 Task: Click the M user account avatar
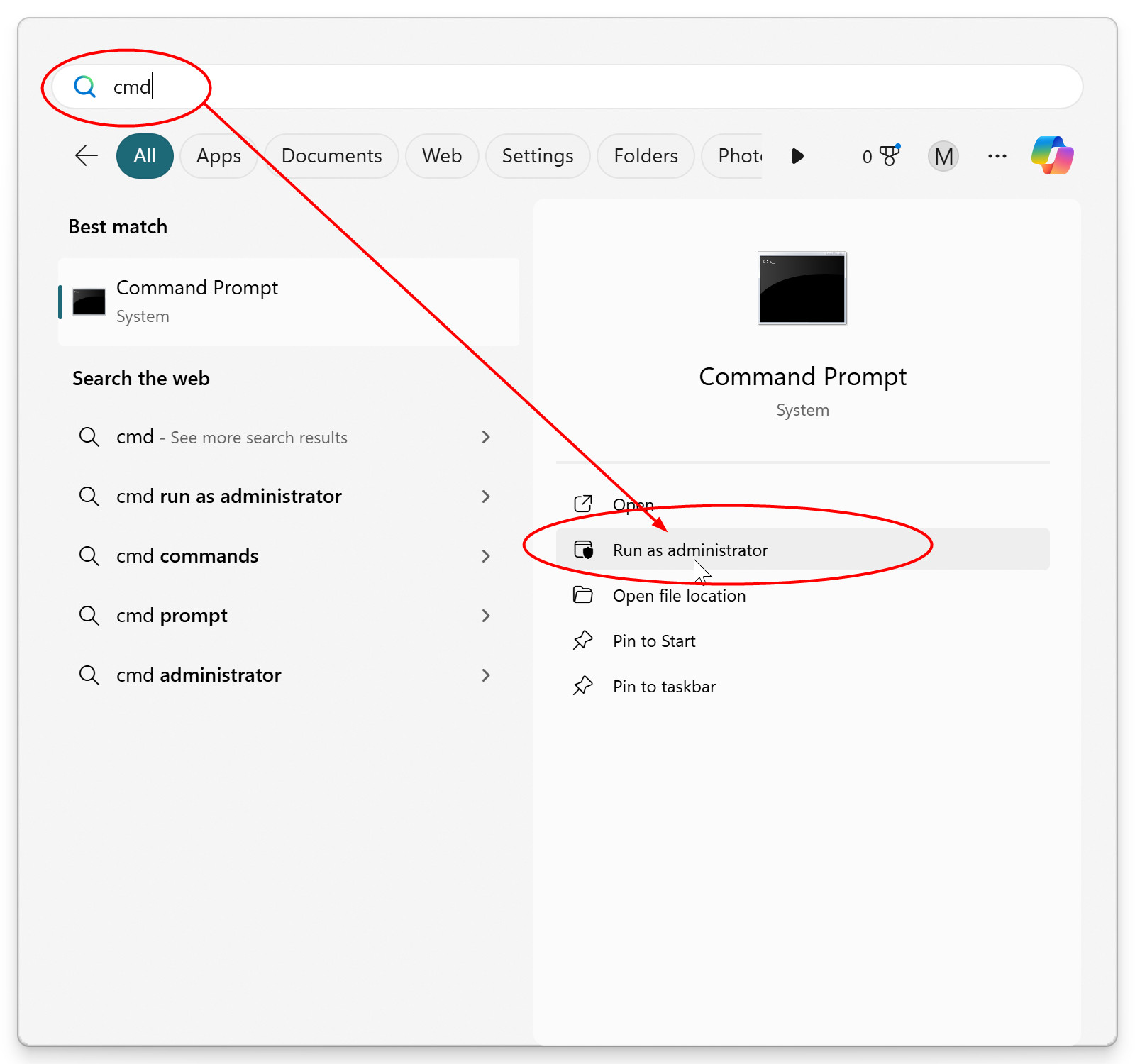943,156
